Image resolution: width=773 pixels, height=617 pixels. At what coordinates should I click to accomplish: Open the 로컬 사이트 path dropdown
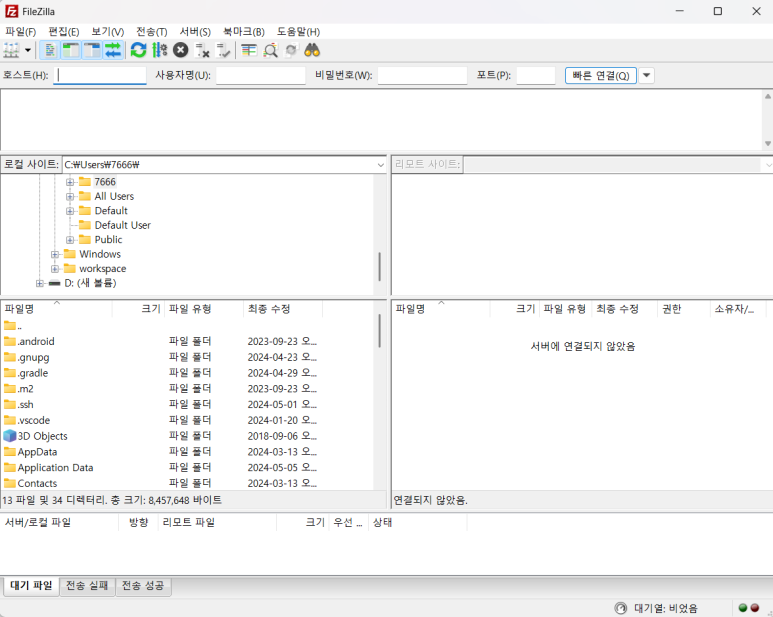[381, 165]
